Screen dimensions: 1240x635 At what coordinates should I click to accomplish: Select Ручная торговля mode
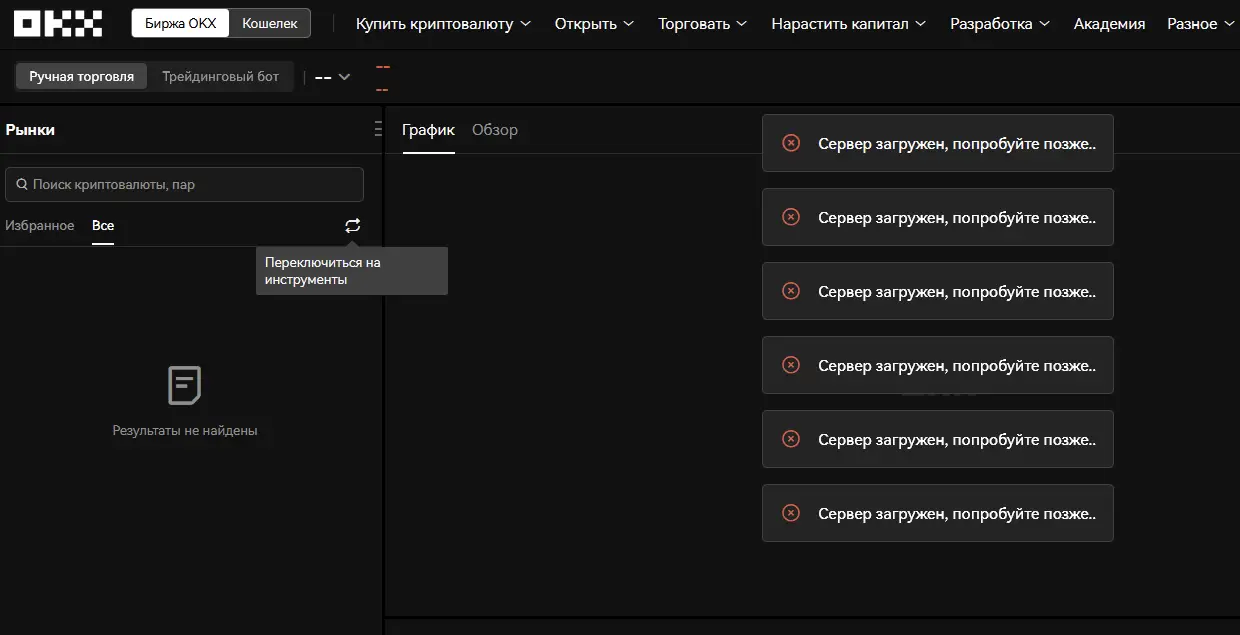point(81,76)
